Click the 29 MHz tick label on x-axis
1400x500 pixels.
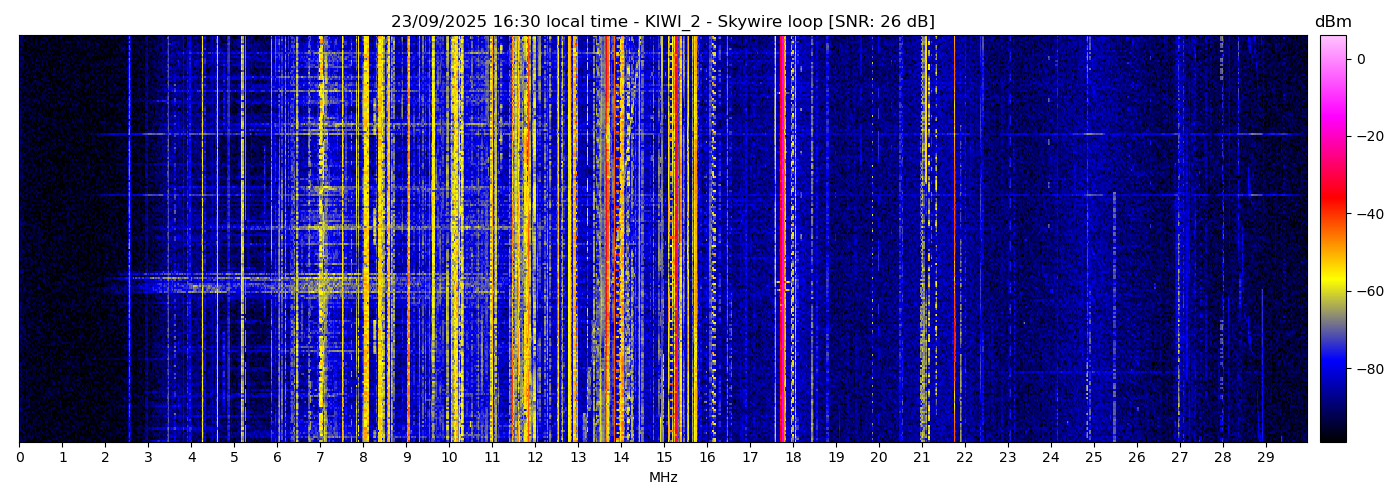click(1265, 458)
